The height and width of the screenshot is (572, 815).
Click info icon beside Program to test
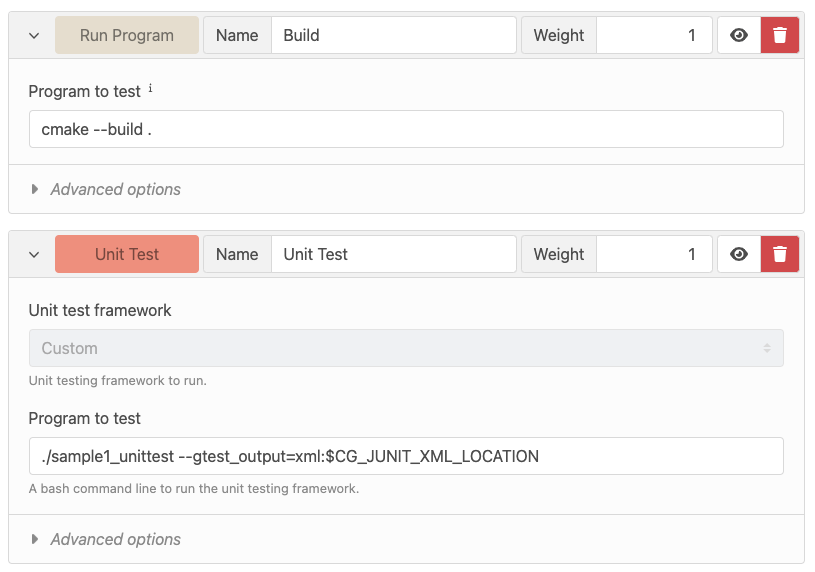[150, 88]
